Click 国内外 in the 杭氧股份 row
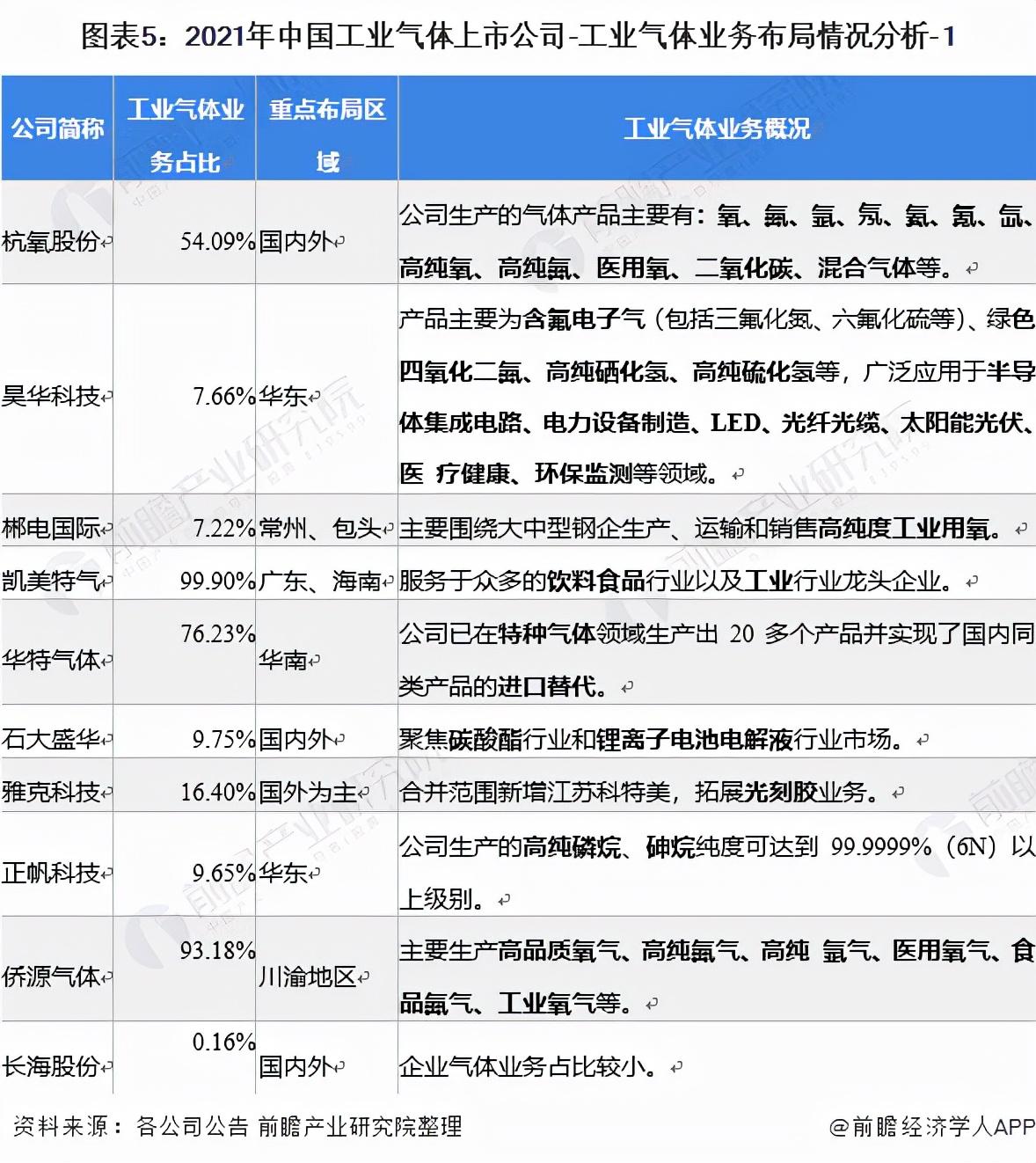1036x1163 pixels. (295, 241)
